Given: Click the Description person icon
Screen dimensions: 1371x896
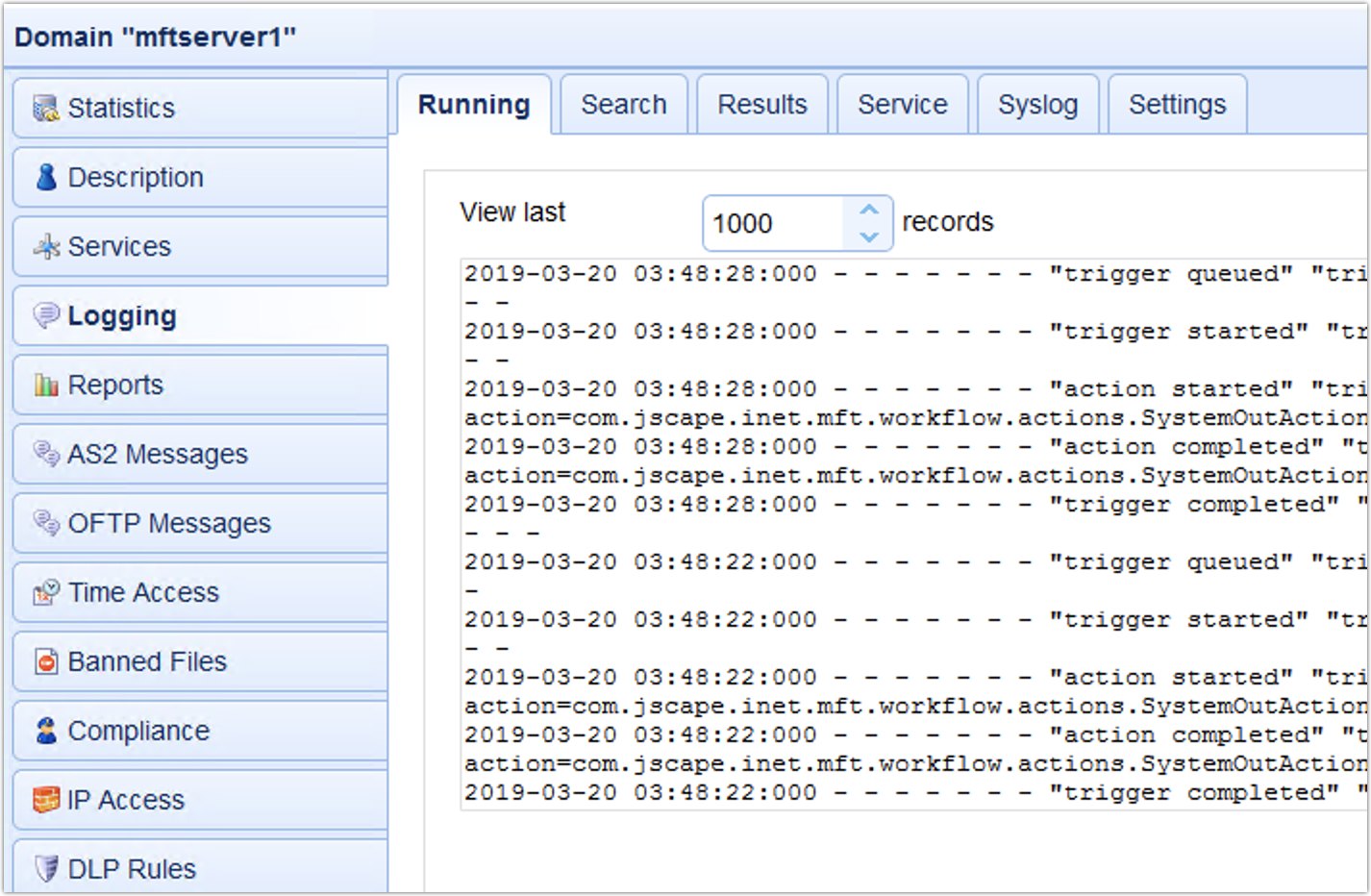Looking at the screenshot, I should point(45,177).
